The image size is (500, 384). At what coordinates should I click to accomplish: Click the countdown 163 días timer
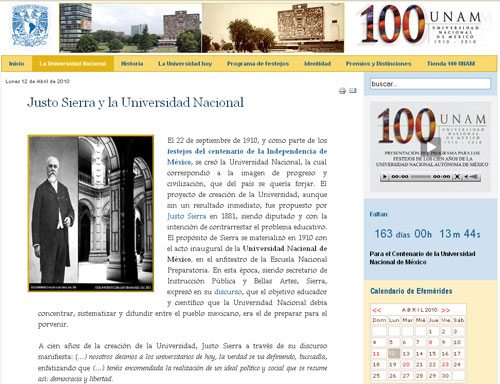pyautogui.click(x=427, y=234)
